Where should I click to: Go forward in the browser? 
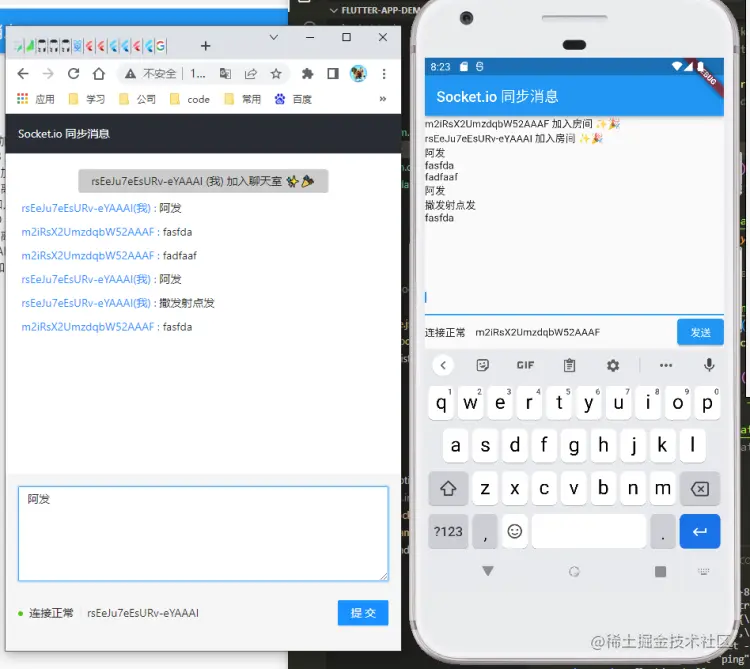[x=48, y=74]
